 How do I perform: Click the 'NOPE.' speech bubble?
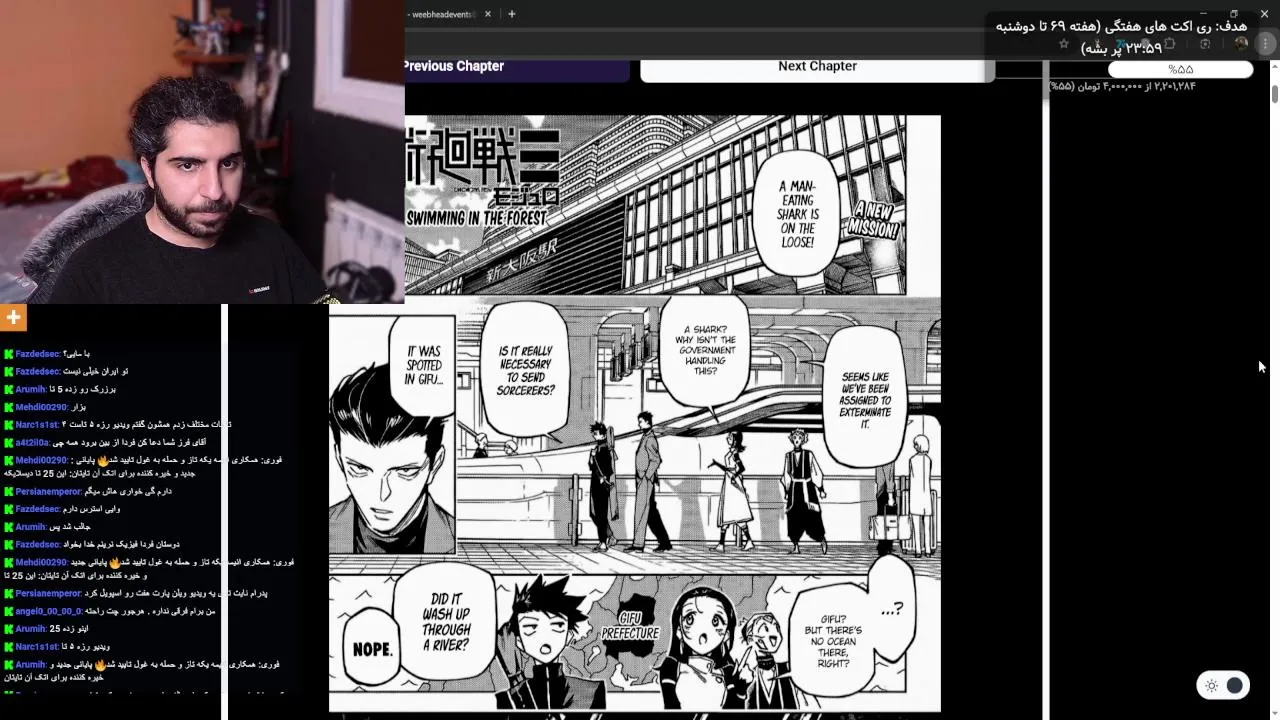pyautogui.click(x=372, y=649)
